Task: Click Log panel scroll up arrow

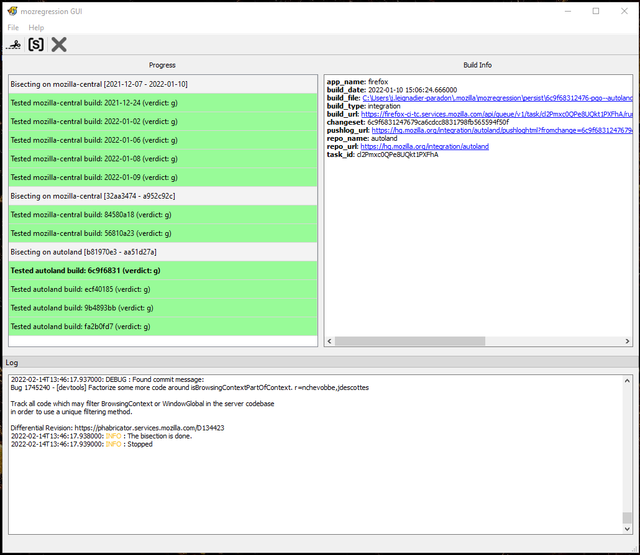Action: 627,381
